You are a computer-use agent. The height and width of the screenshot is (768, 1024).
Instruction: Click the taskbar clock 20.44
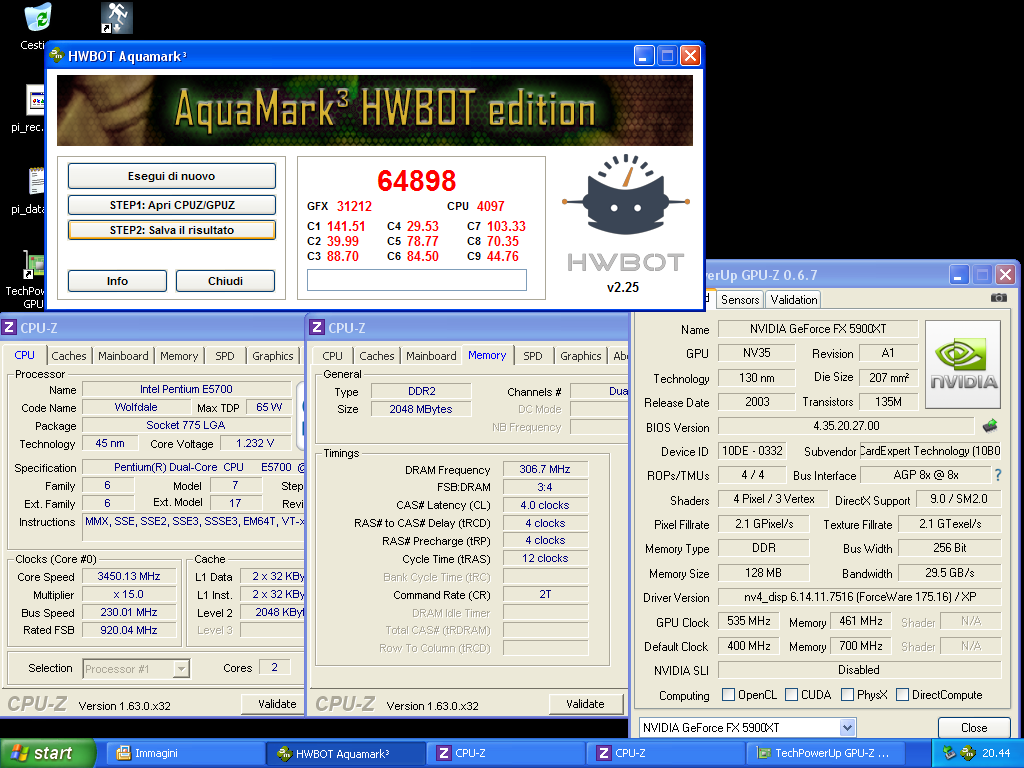tap(996, 753)
